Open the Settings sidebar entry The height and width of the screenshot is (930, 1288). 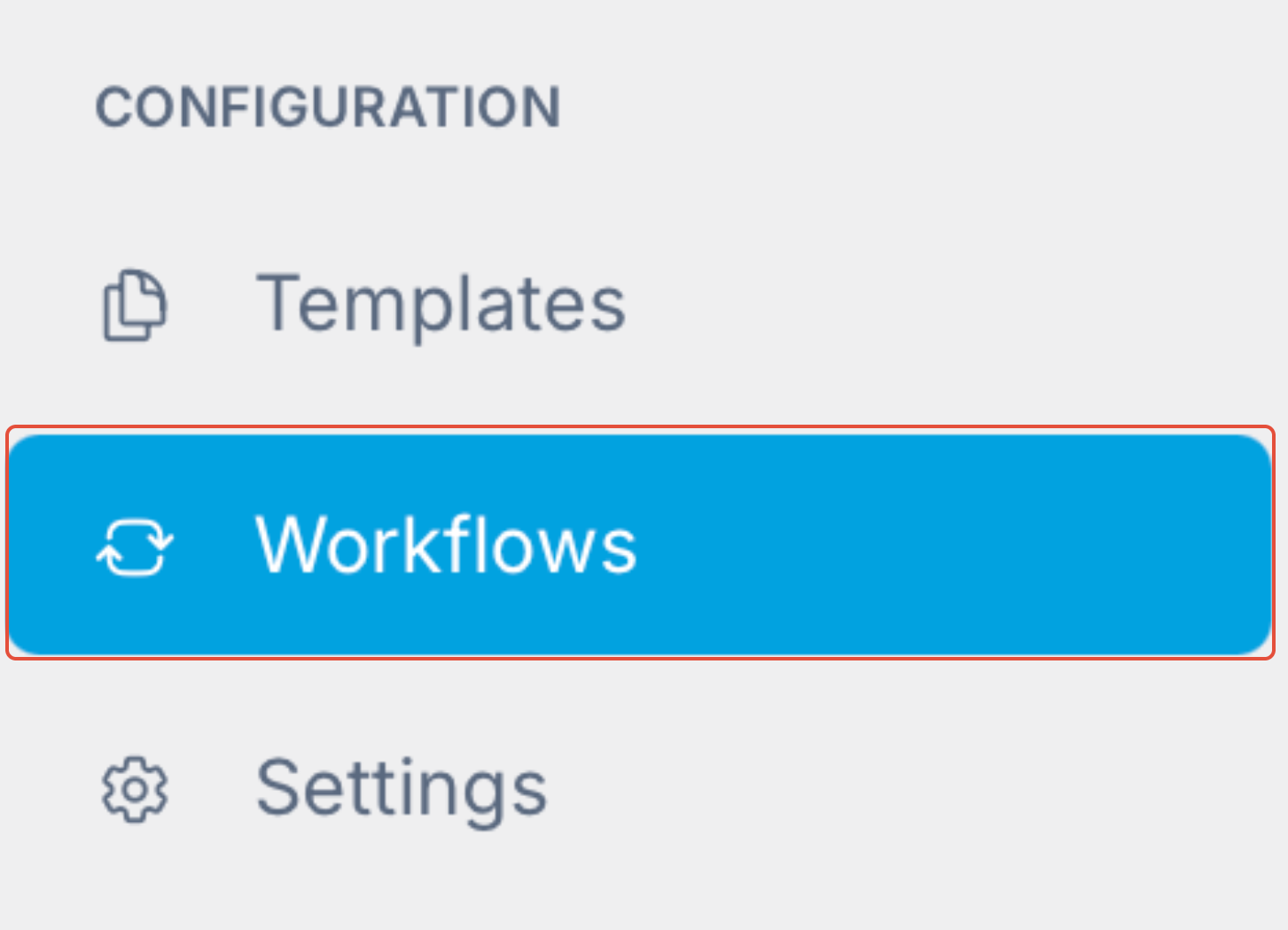(x=401, y=788)
